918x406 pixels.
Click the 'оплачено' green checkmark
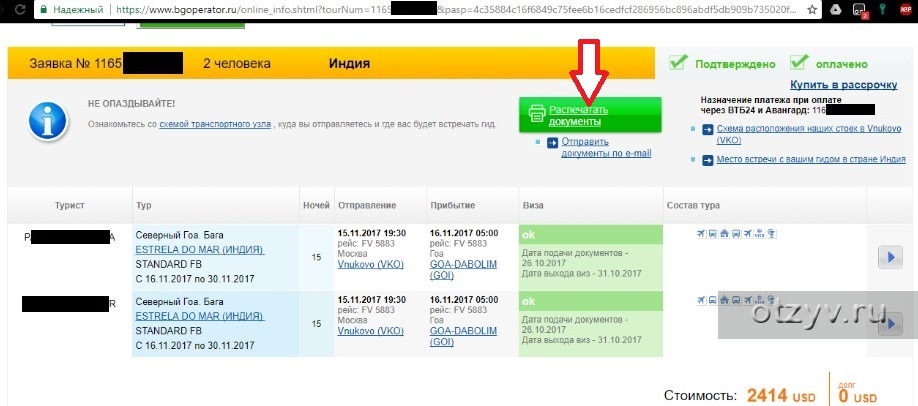coord(800,62)
